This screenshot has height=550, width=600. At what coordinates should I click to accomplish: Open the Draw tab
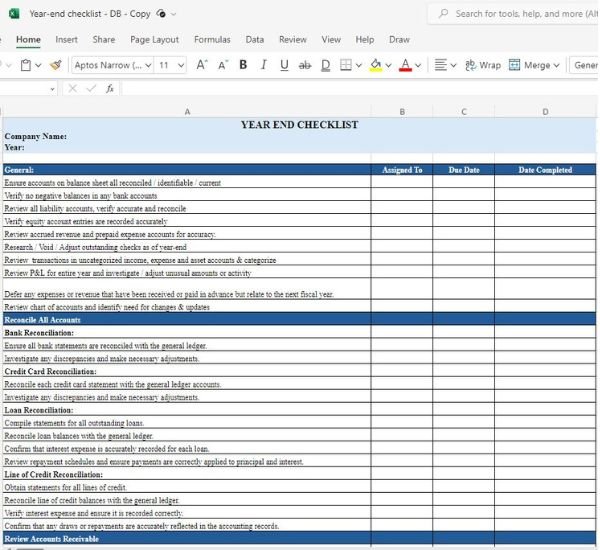pyautogui.click(x=399, y=39)
